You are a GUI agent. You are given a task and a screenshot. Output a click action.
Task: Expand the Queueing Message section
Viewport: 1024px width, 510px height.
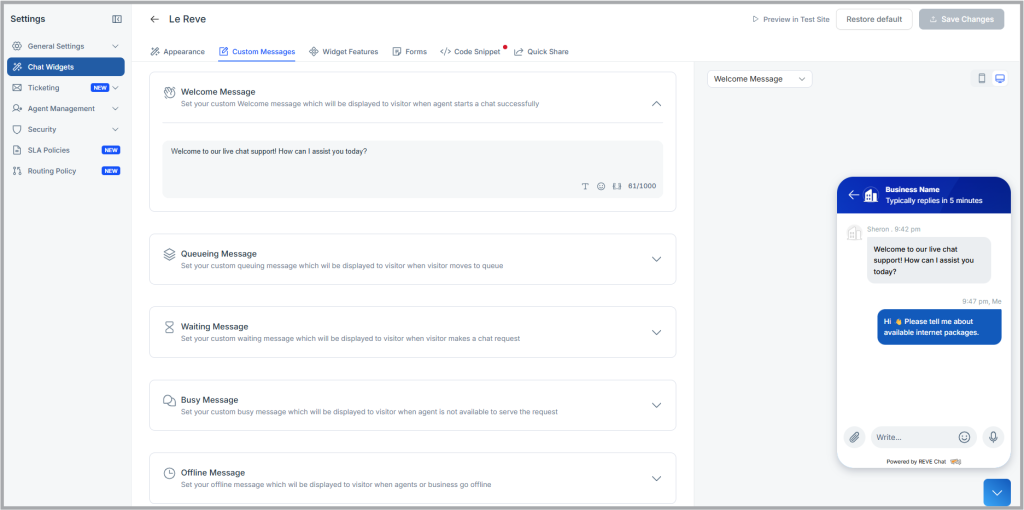[657, 259]
